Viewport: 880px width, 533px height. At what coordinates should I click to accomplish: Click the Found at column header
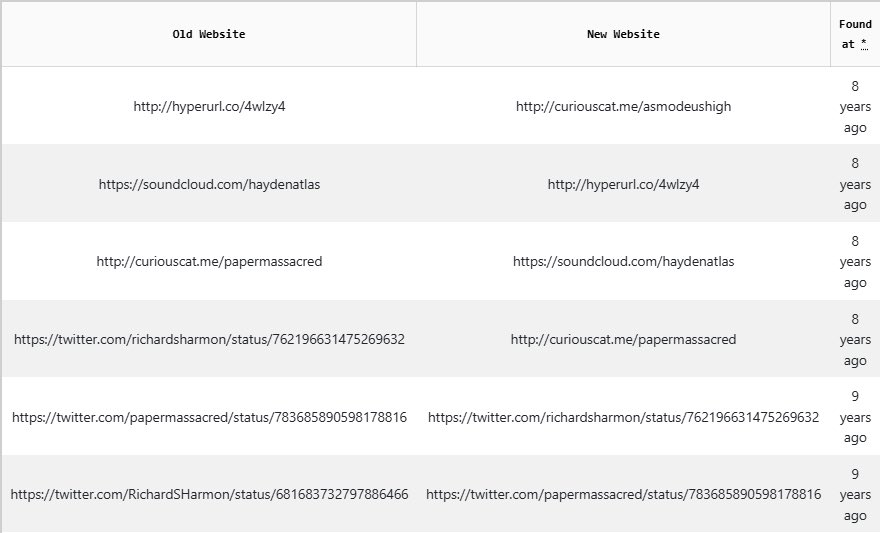point(855,34)
